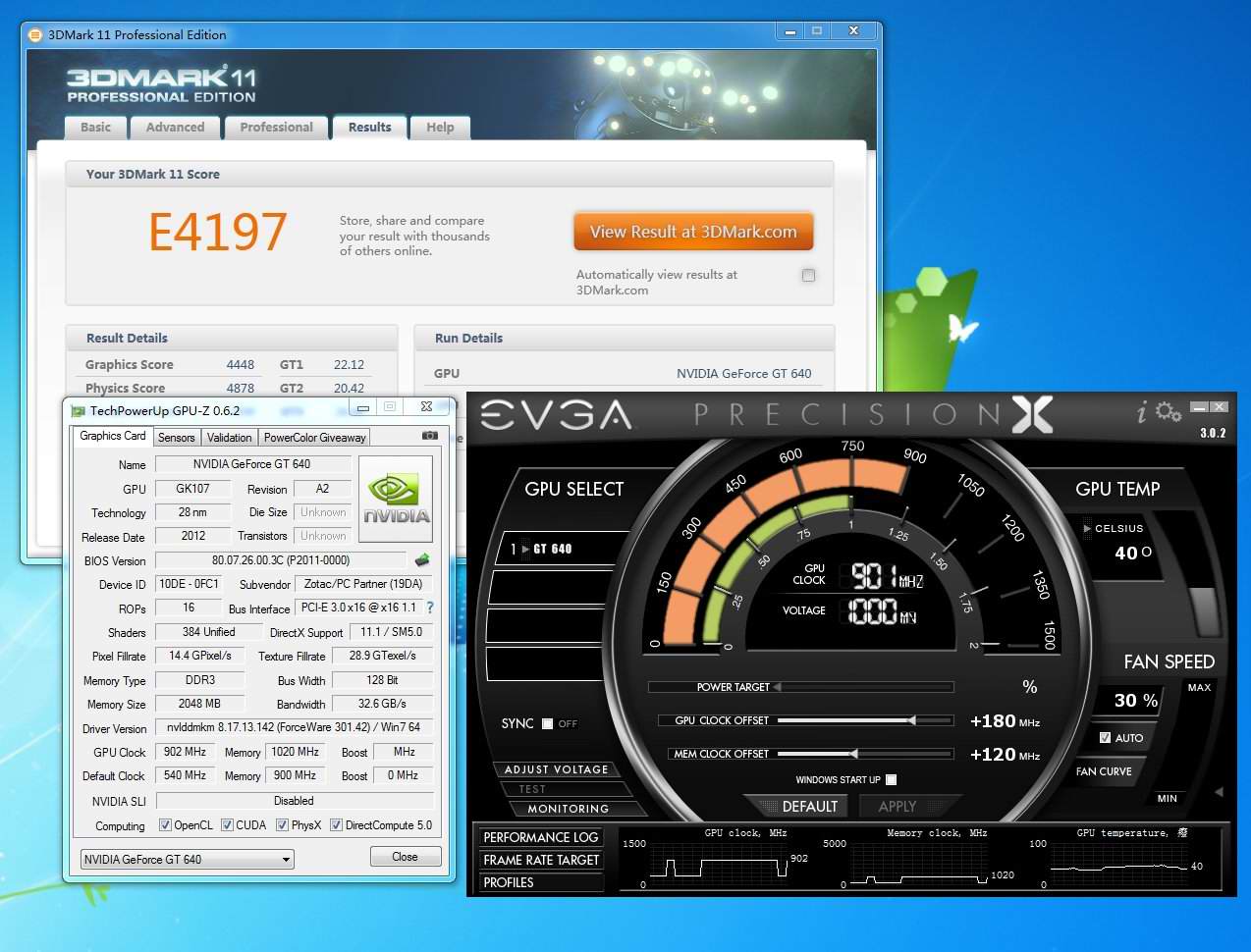The width and height of the screenshot is (1251, 952).
Task: Enable the SYNC checkbox in Precision X
Action: (547, 724)
